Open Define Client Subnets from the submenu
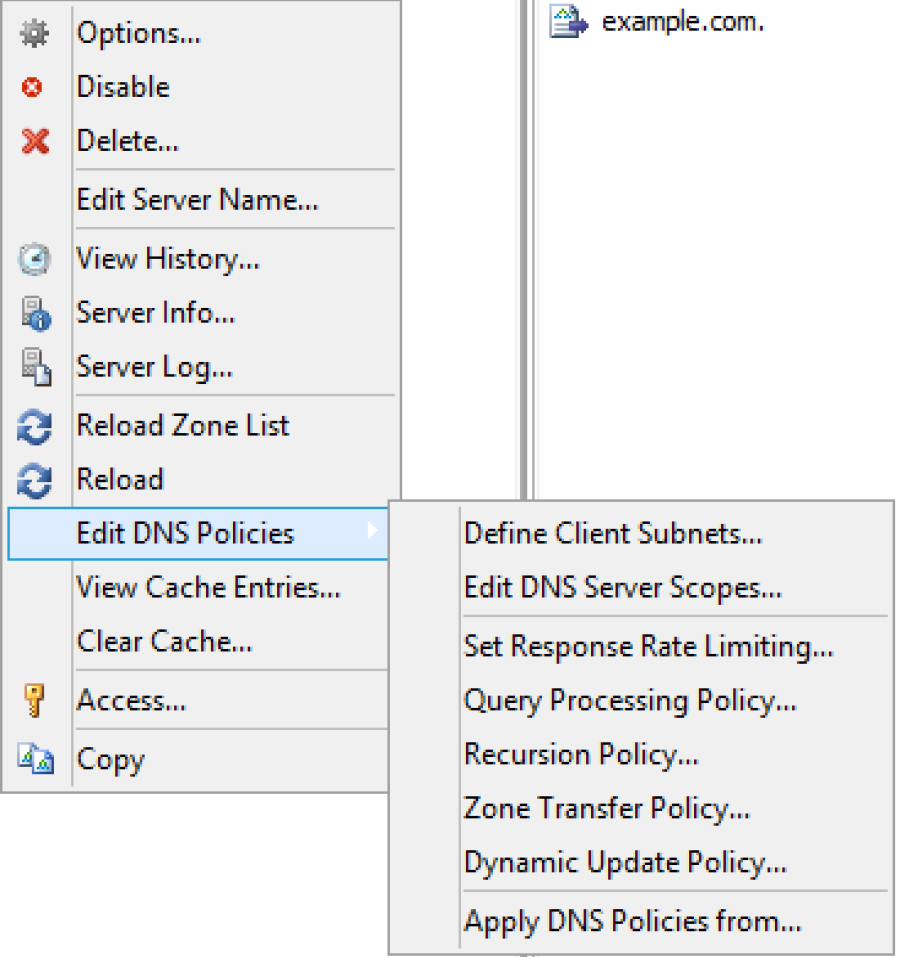Image resolution: width=900 pixels, height=957 pixels. [x=612, y=534]
